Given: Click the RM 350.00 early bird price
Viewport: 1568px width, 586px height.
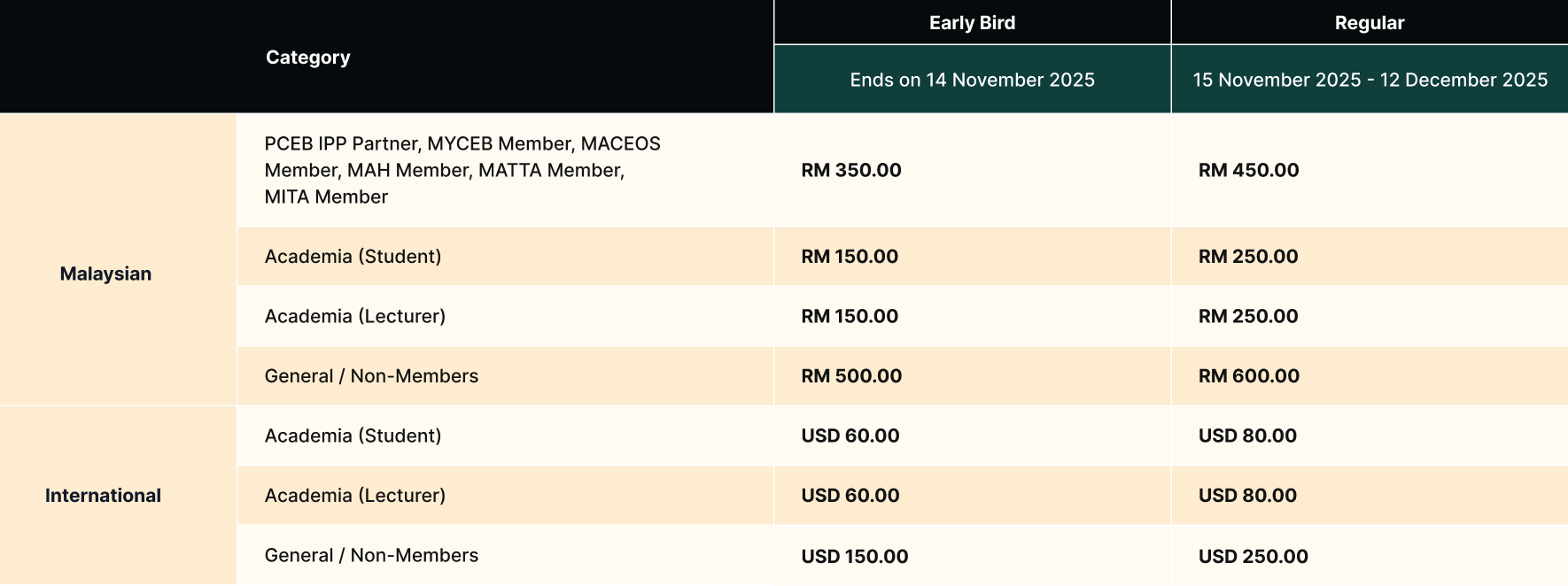Looking at the screenshot, I should point(850,170).
